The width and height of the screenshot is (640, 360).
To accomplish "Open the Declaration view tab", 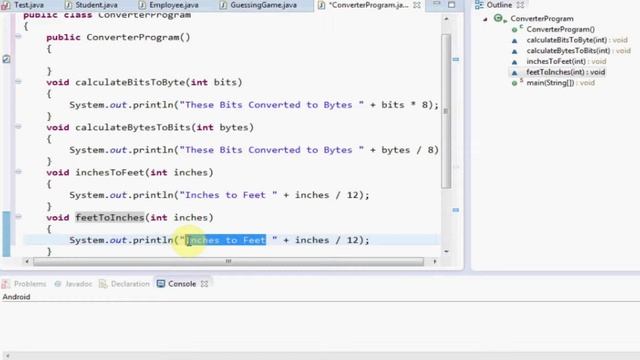I will [x=124, y=284].
